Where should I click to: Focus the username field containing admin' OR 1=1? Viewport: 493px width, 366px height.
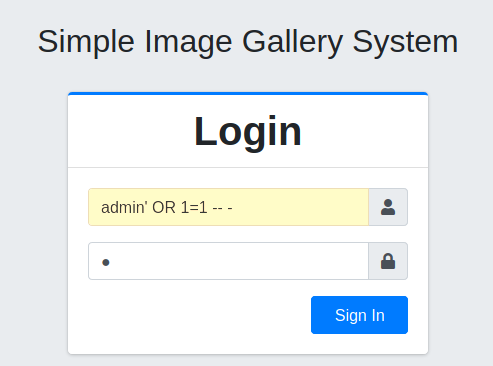click(228, 207)
